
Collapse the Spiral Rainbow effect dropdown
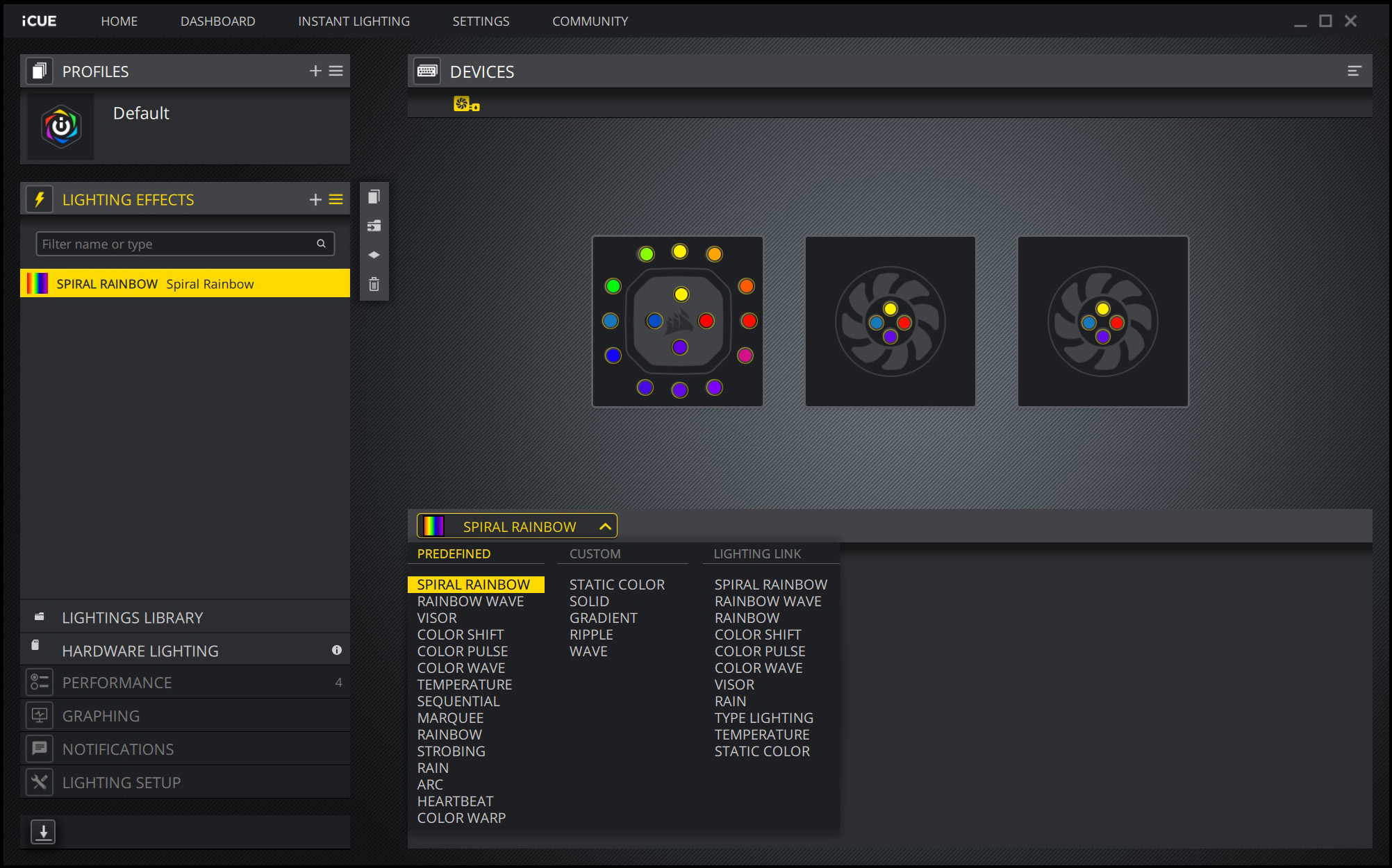(x=605, y=526)
